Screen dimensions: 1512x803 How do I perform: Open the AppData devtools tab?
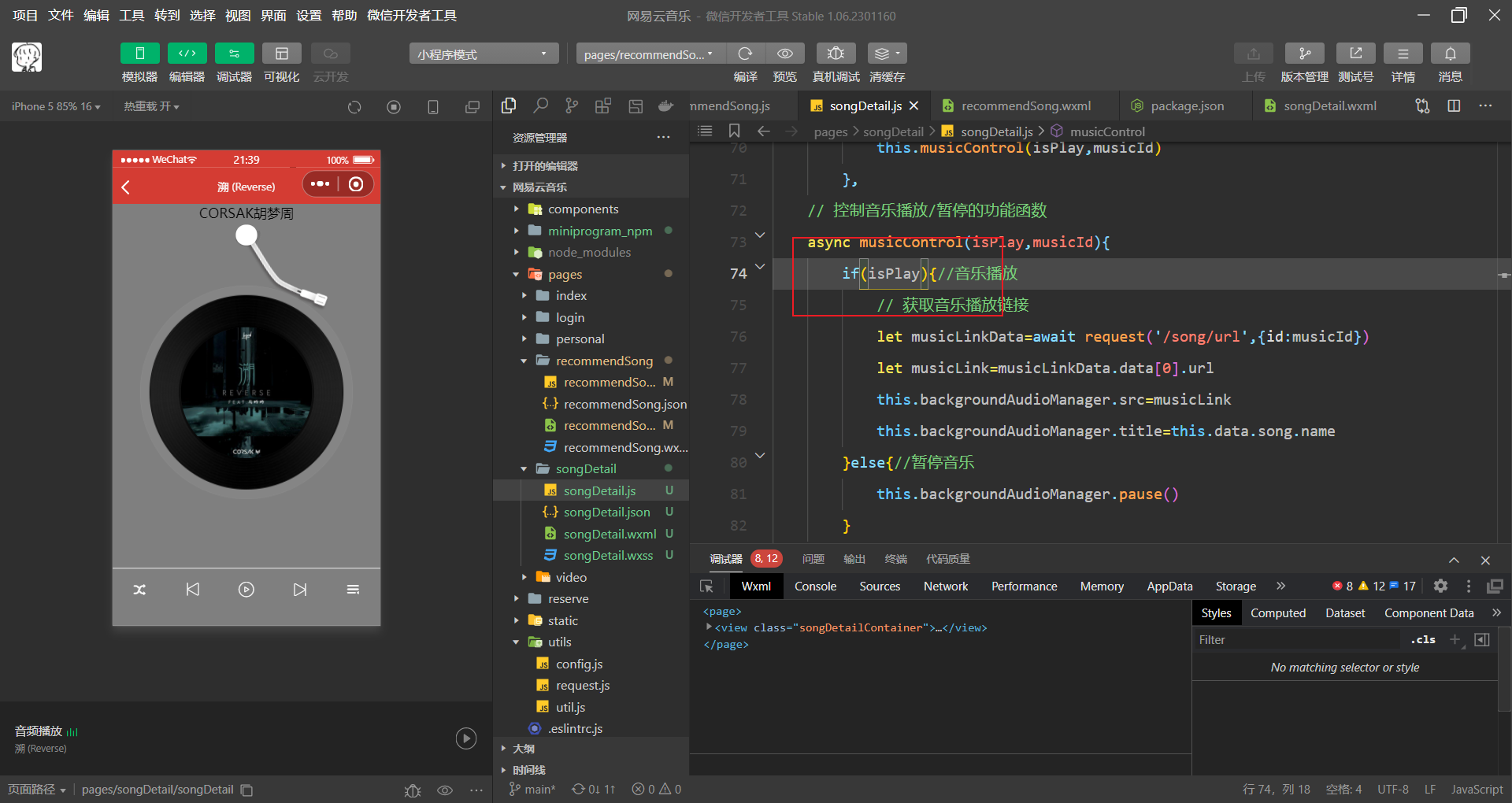tap(1169, 586)
